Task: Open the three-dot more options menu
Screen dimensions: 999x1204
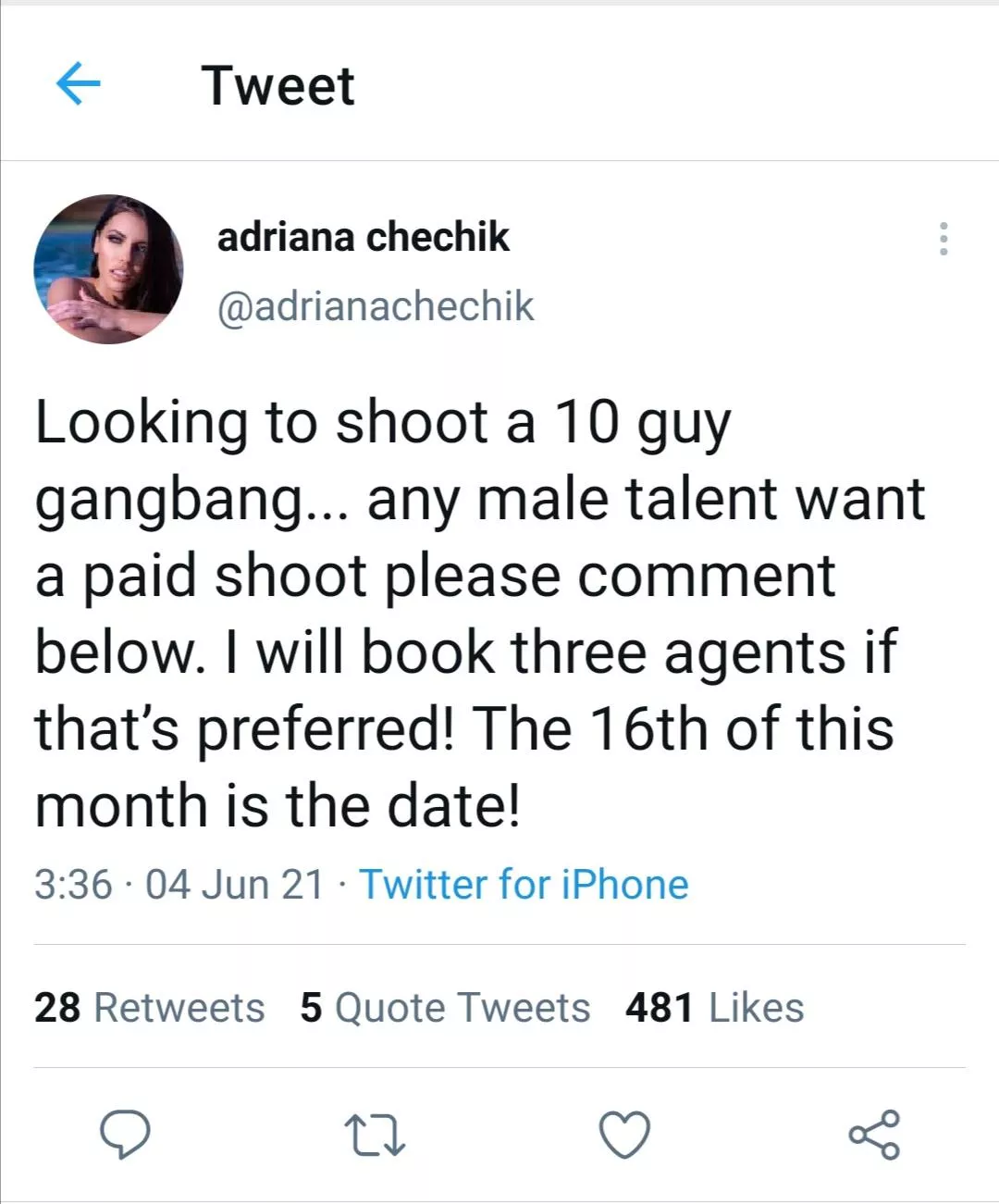Action: [x=943, y=239]
